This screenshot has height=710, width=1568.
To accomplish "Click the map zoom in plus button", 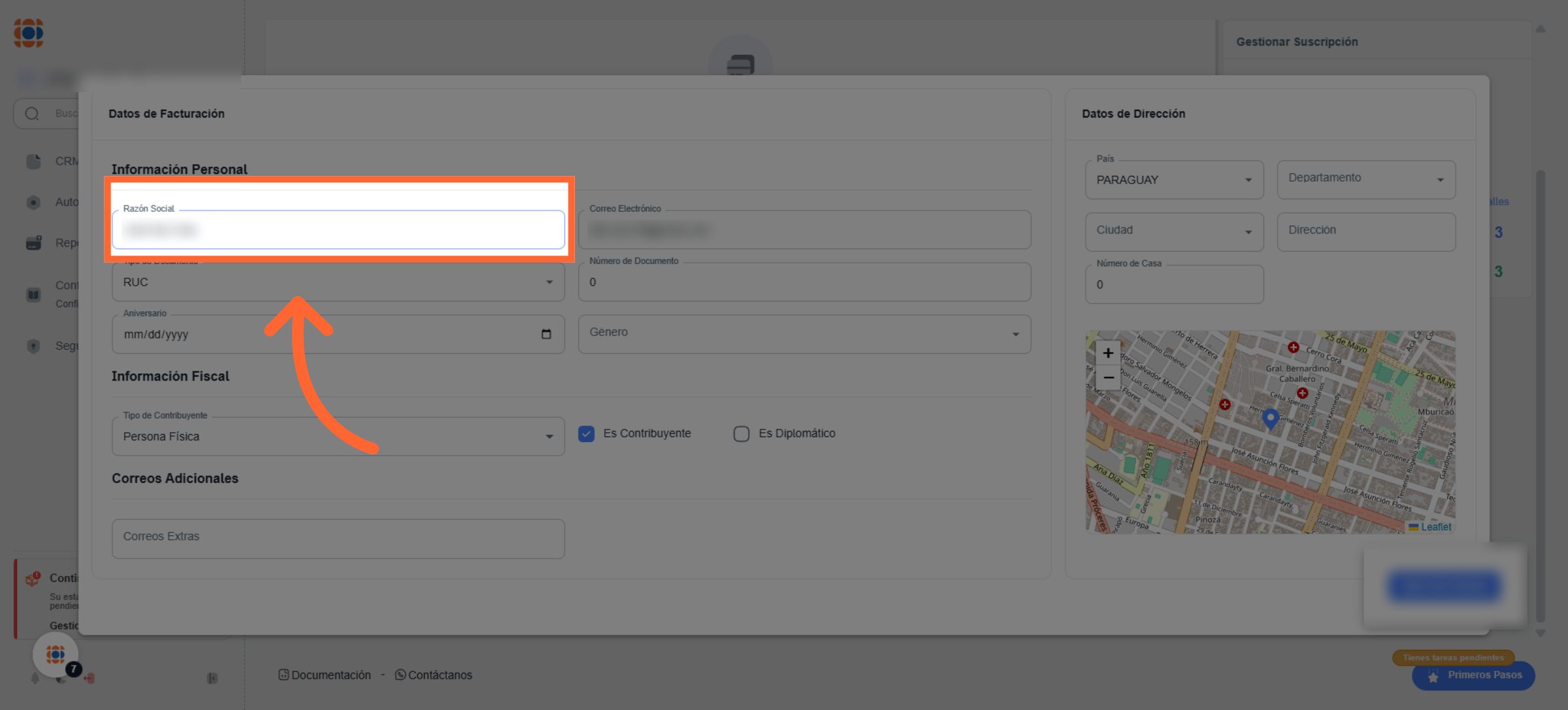I will [1108, 353].
